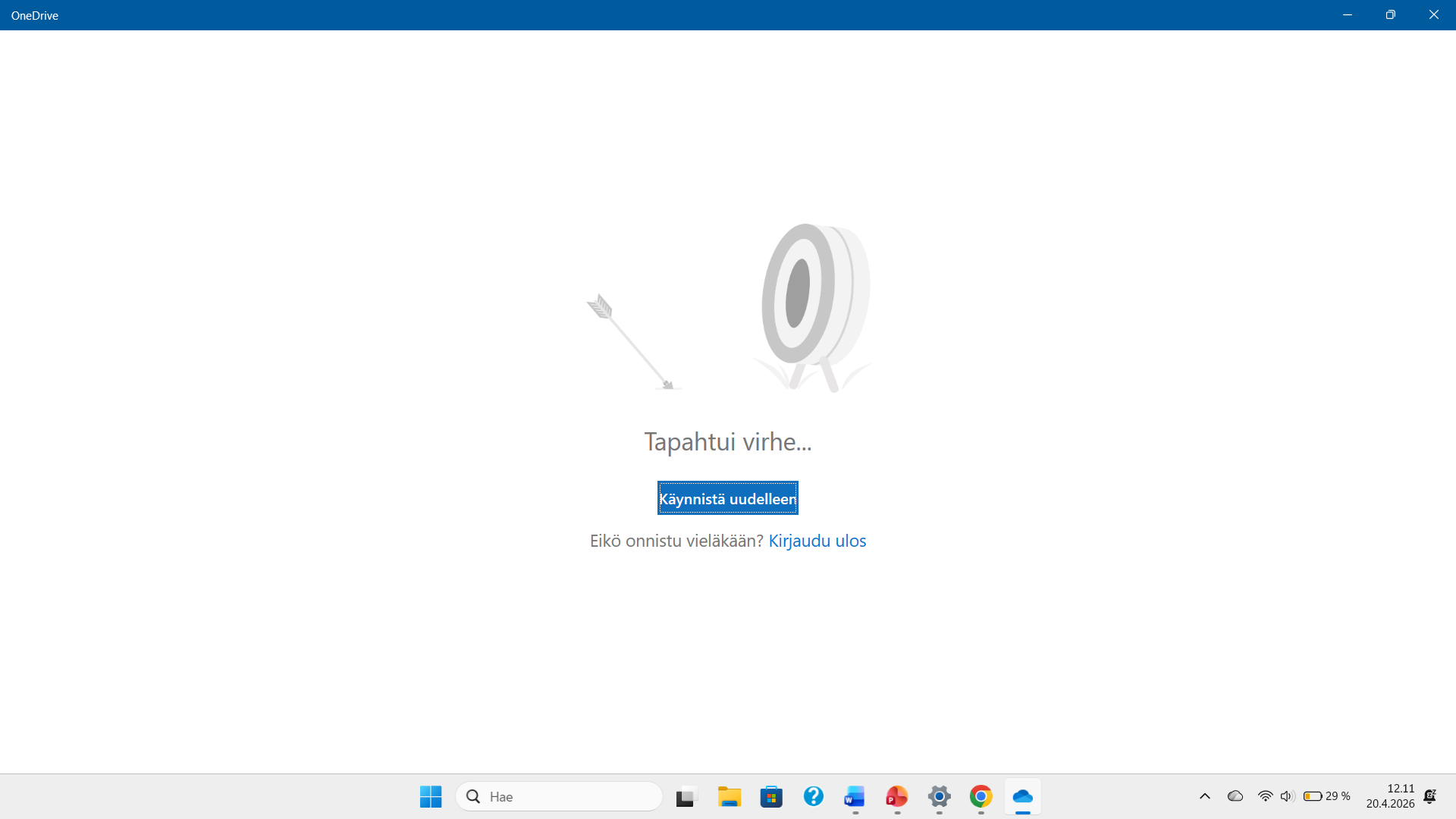Click the Tapahtui virhe... heading
The image size is (1456, 819).
(728, 441)
